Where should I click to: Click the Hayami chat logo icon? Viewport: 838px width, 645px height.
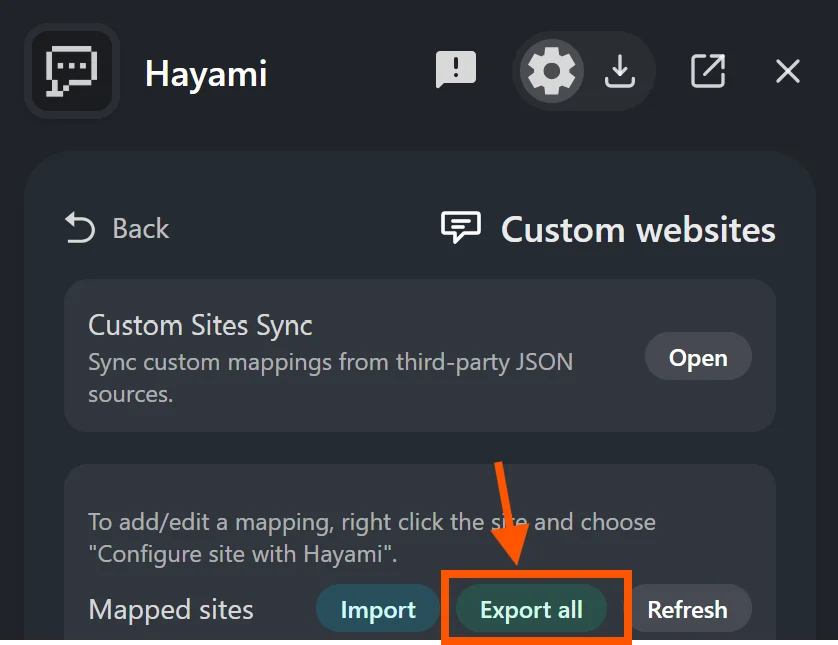pos(72,71)
